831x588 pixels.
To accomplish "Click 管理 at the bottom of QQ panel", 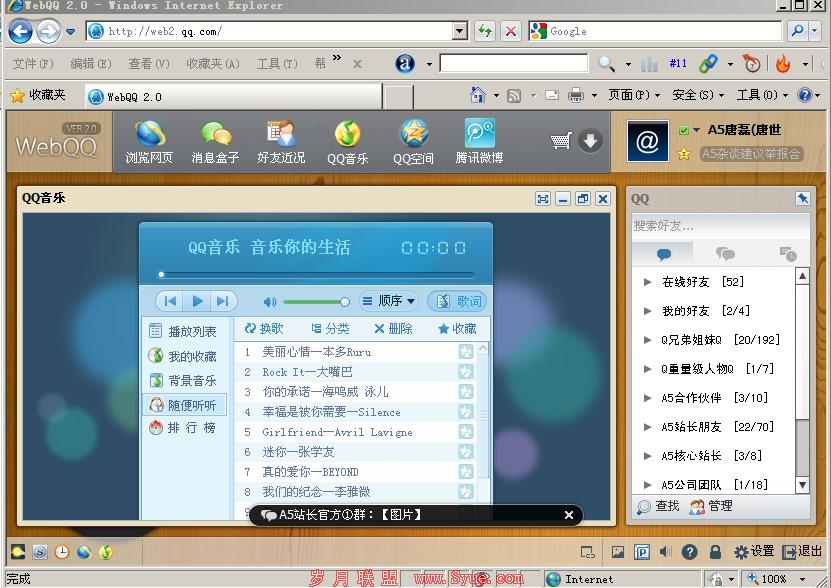I will pyautogui.click(x=711, y=506).
